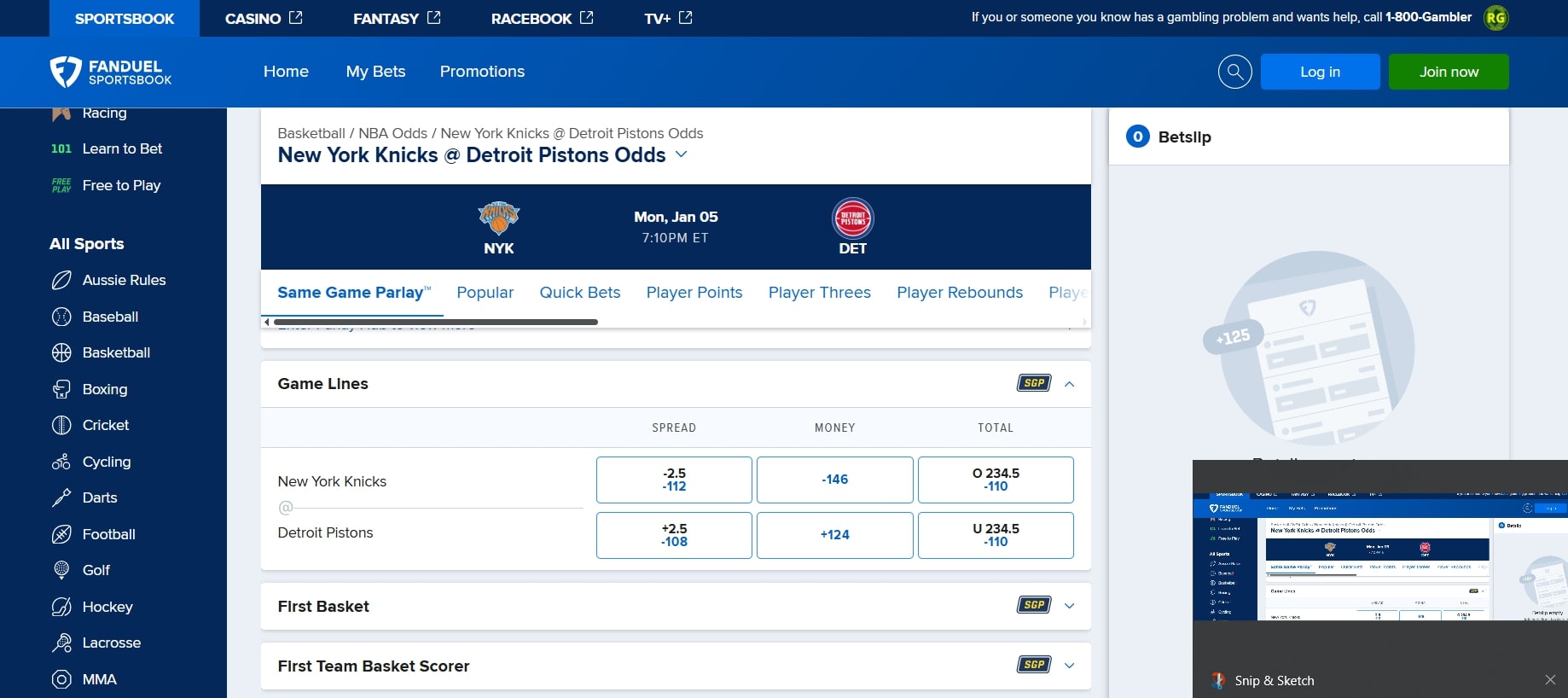Viewport: 1568px width, 698px height.
Task: Click the Cricket ball icon
Action: point(61,425)
